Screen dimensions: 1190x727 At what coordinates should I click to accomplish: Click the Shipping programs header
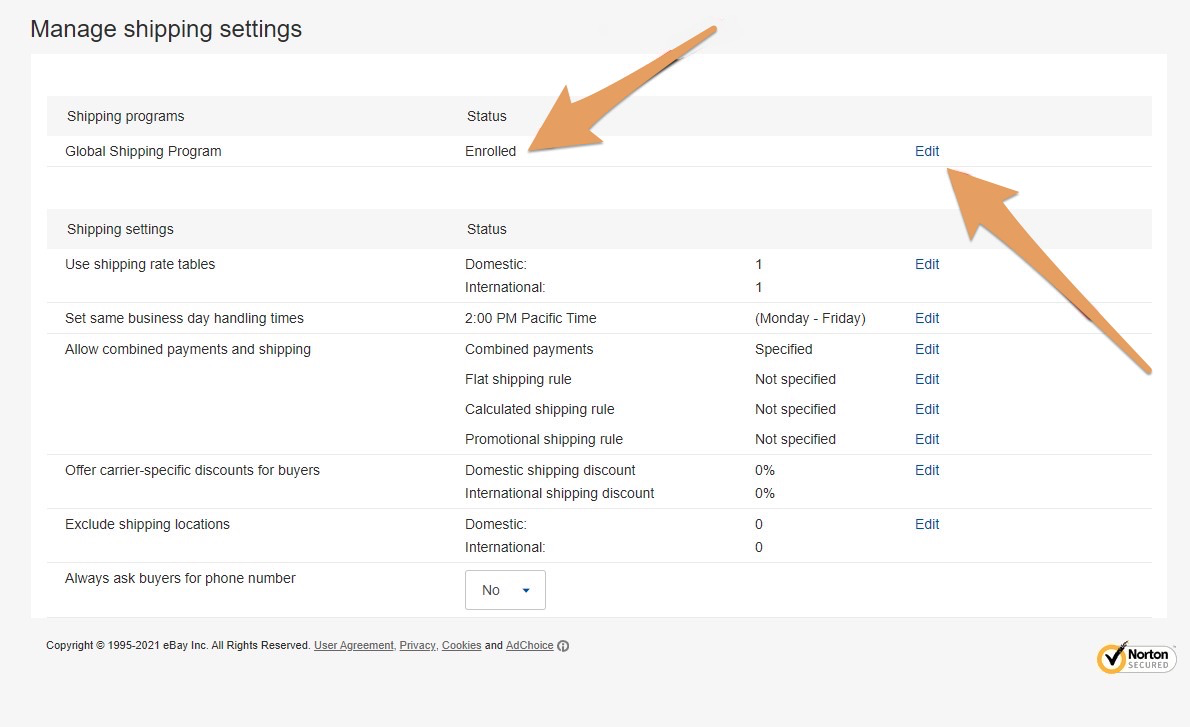point(125,116)
